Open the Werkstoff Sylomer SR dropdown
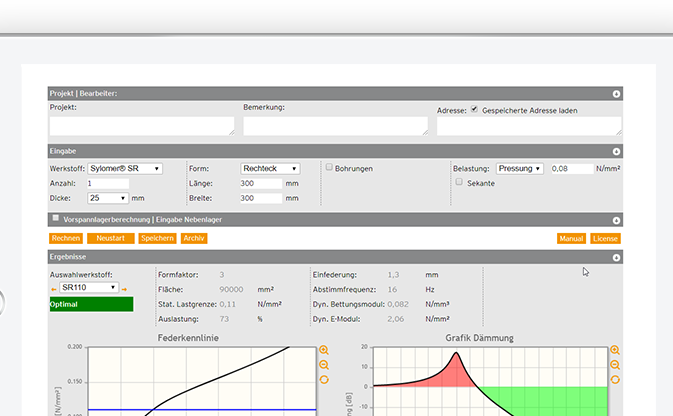 pos(125,169)
